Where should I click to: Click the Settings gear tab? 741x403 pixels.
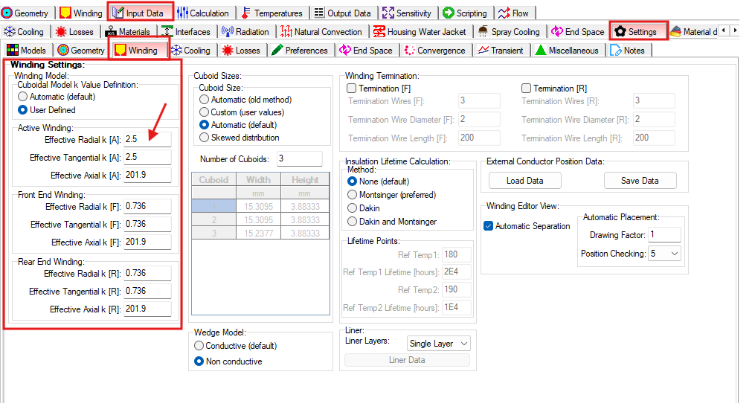(x=619, y=32)
